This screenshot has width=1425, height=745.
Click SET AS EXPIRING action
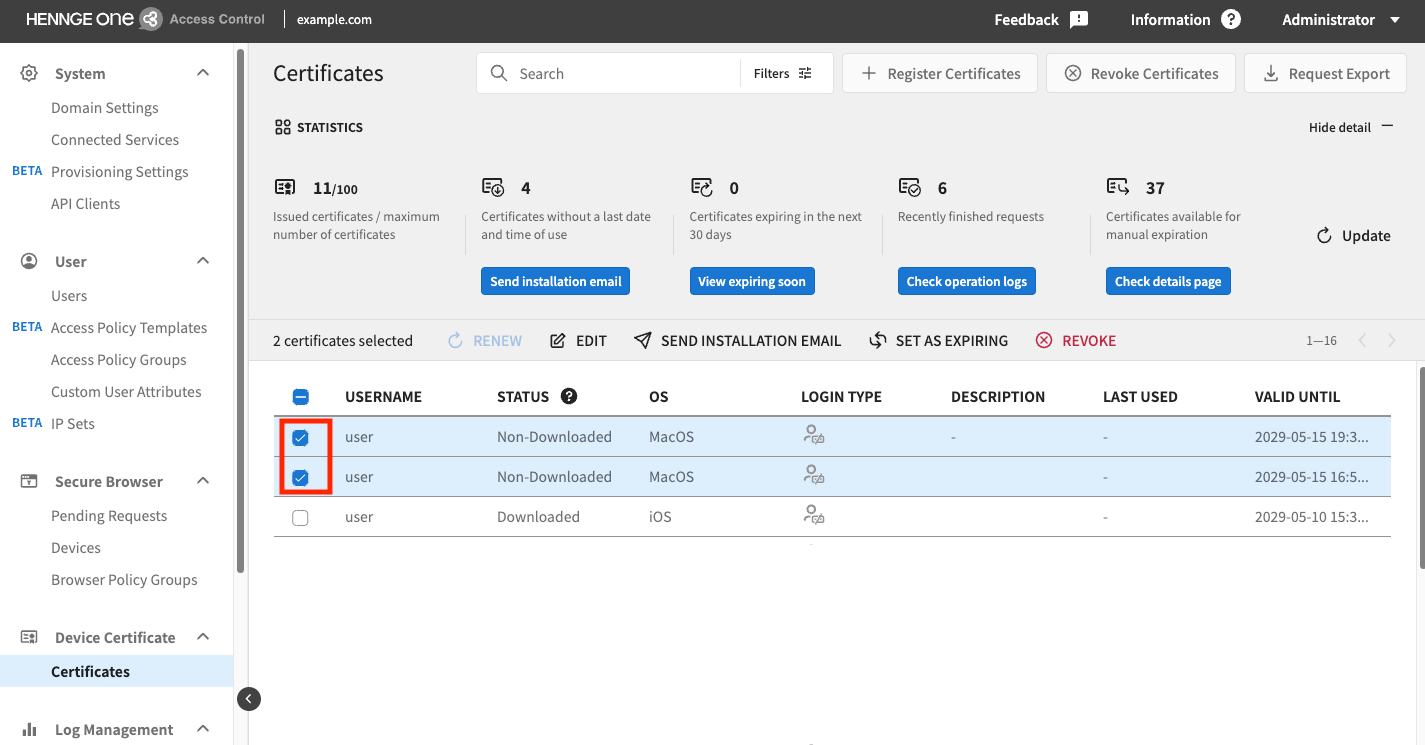938,341
